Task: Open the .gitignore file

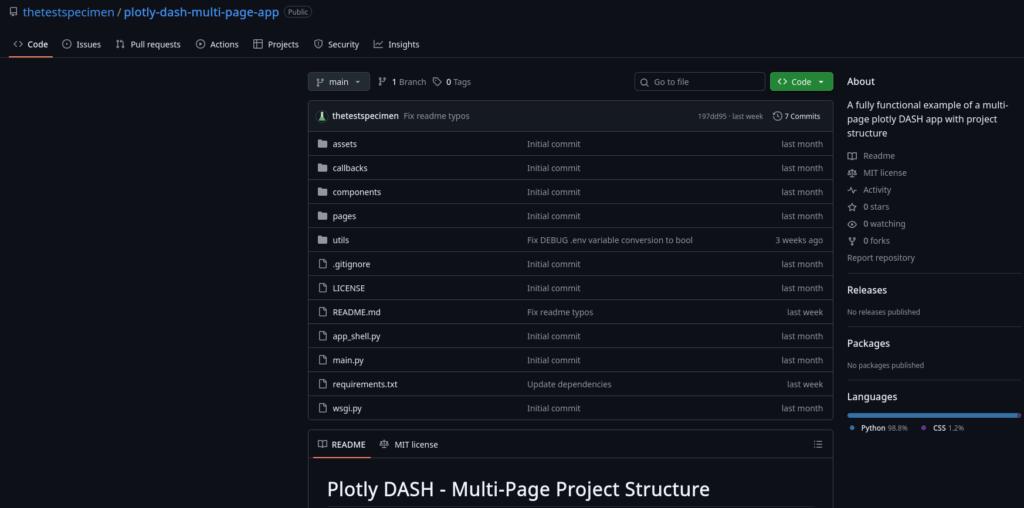Action: (x=351, y=264)
